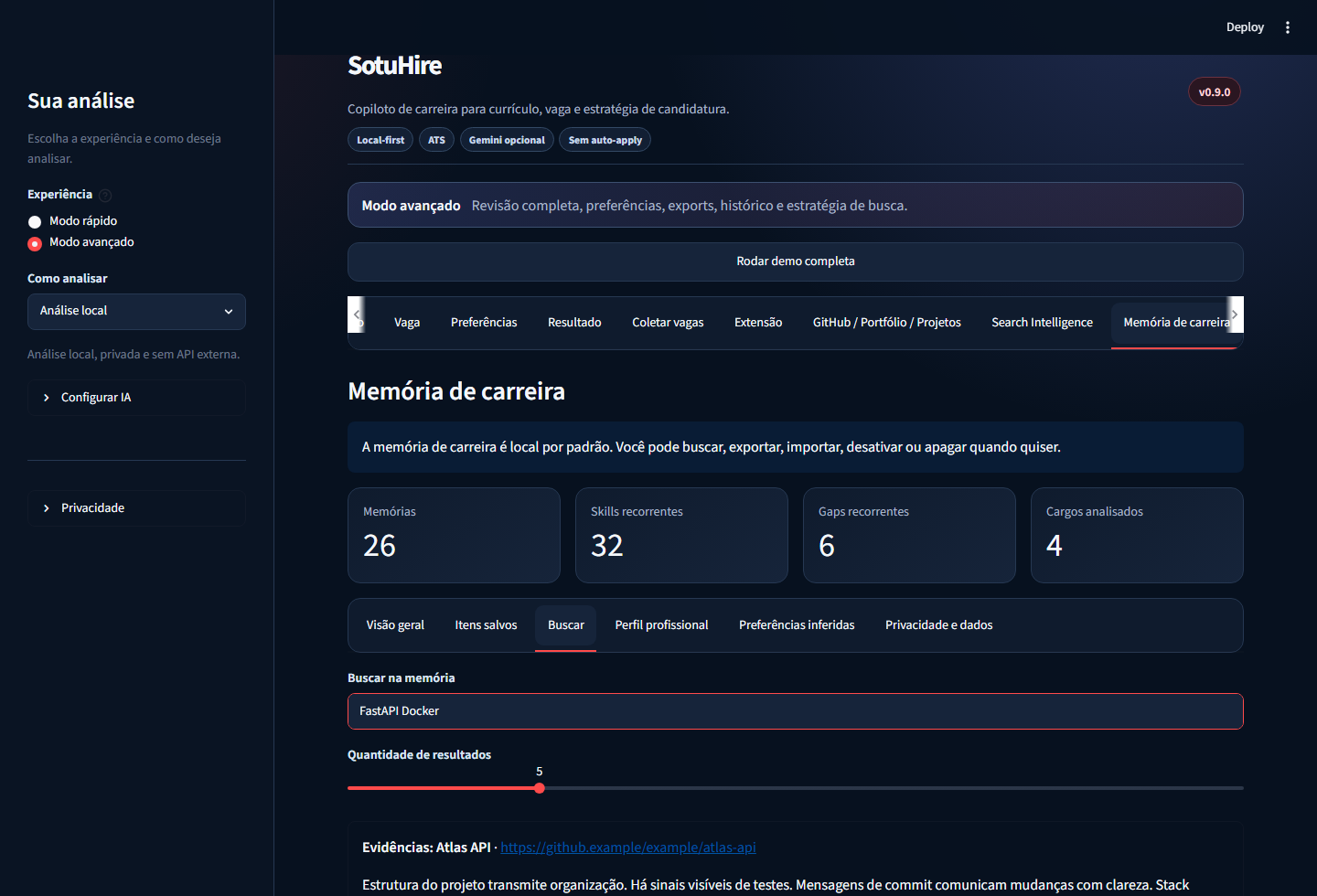
Task: Expand the Configurar IA section
Action: point(136,398)
